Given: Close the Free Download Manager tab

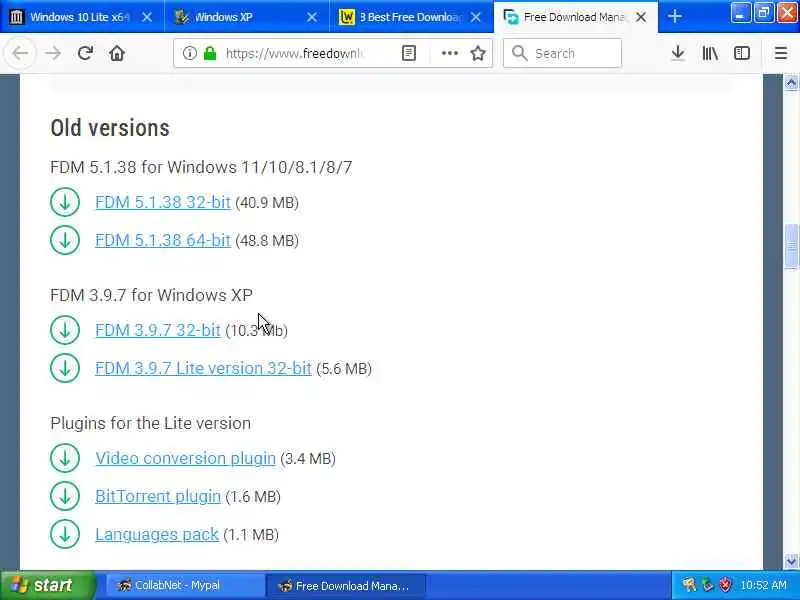Looking at the screenshot, I should [641, 17].
